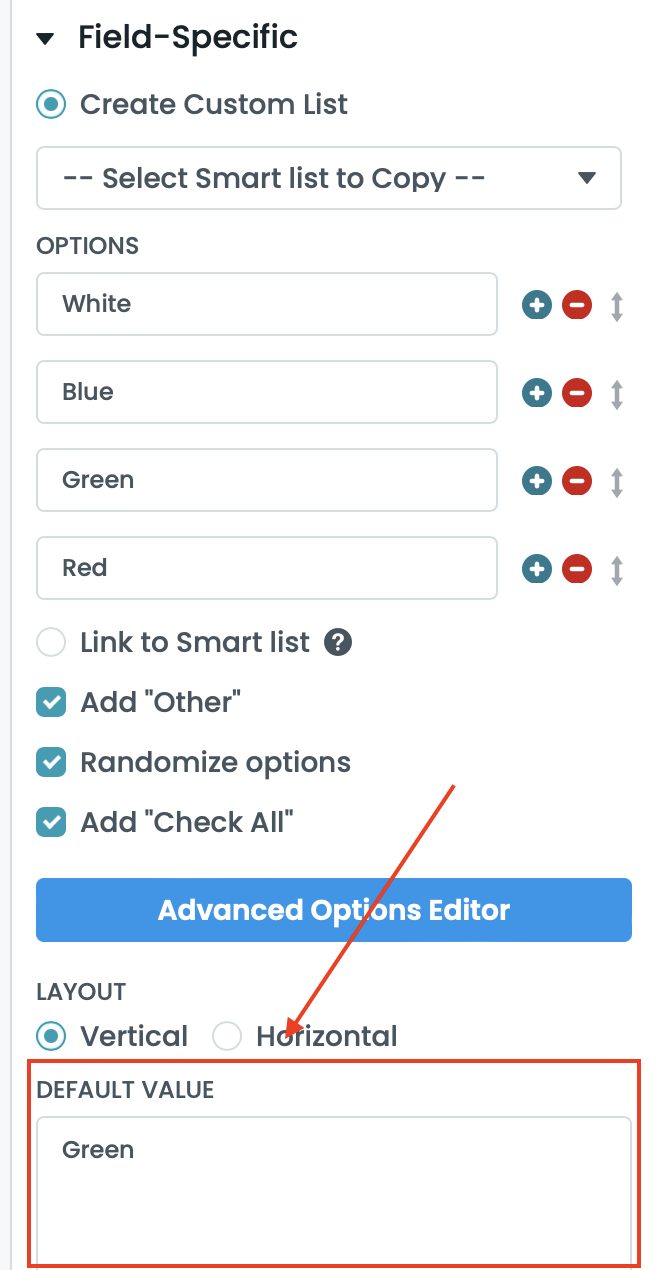Uncheck the Add "Other" checkbox

pos(51,702)
